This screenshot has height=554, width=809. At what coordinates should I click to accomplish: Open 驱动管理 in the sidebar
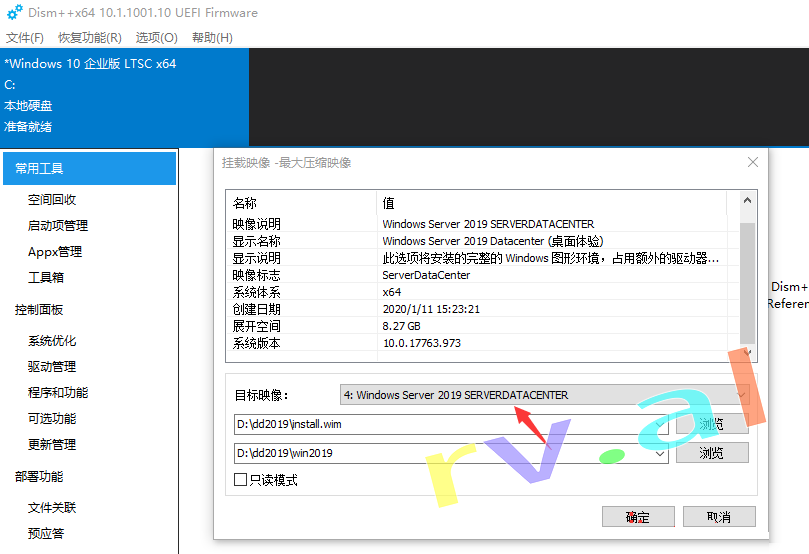pos(52,367)
